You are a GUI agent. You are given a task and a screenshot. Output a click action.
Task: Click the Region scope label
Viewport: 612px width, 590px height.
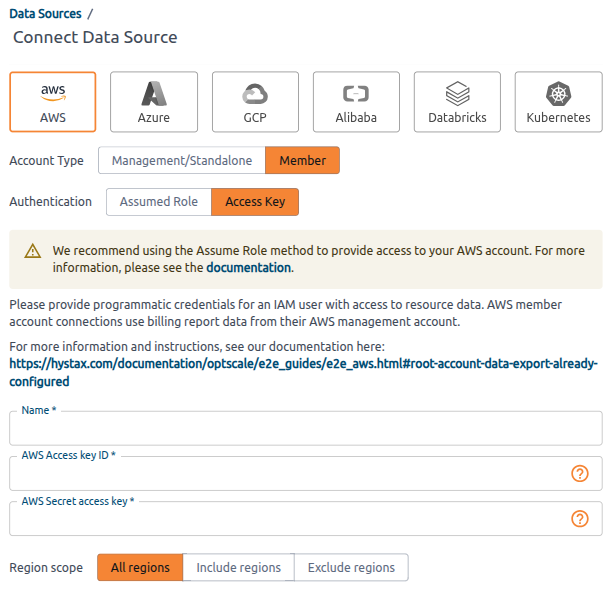click(x=46, y=568)
